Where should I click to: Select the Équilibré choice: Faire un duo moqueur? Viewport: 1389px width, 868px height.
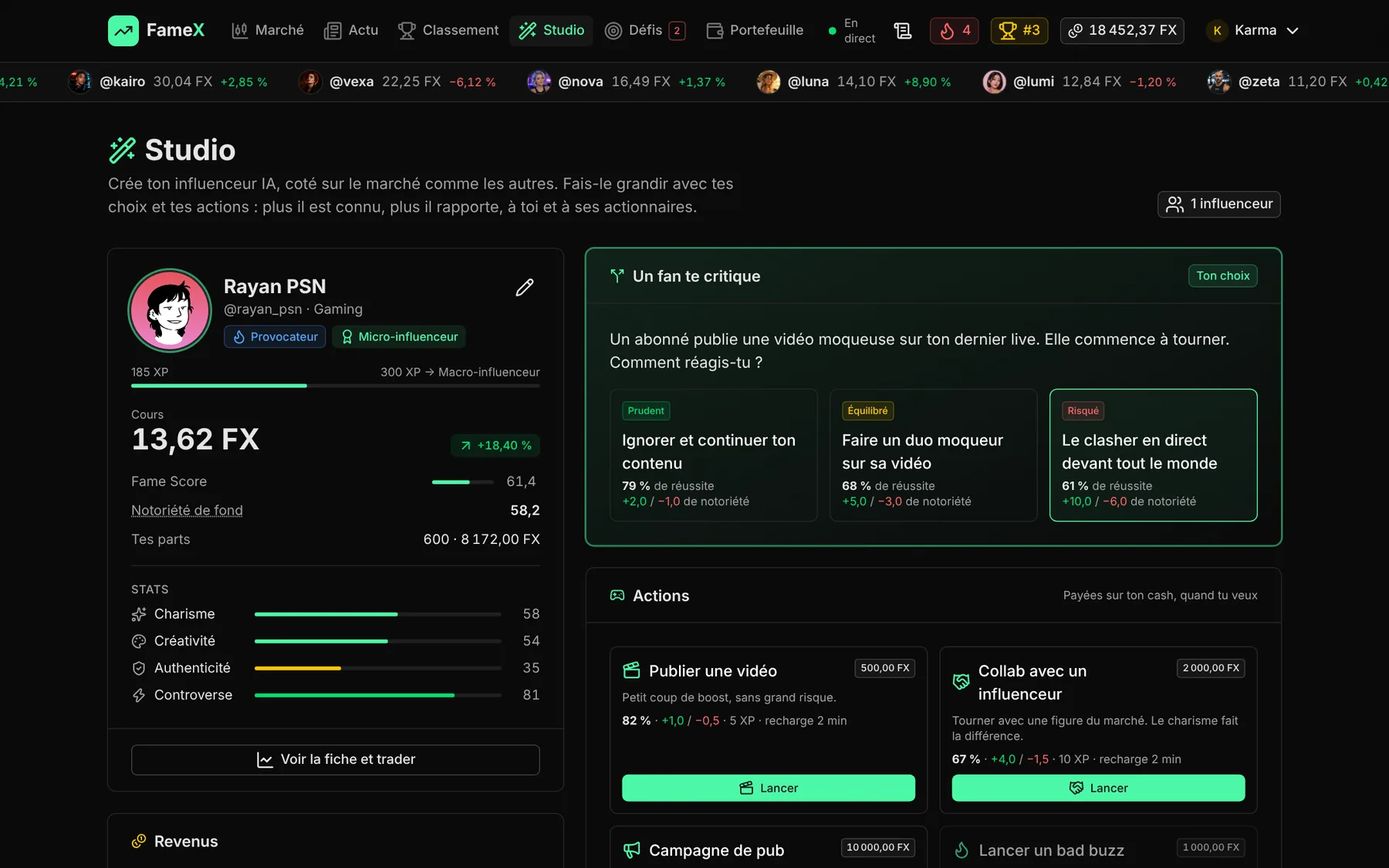934,455
